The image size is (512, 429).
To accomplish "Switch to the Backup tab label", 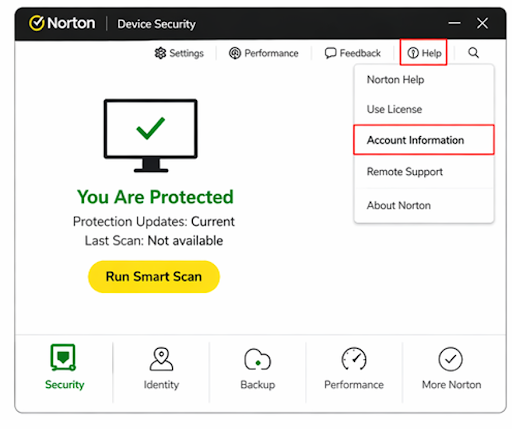I will [258, 385].
